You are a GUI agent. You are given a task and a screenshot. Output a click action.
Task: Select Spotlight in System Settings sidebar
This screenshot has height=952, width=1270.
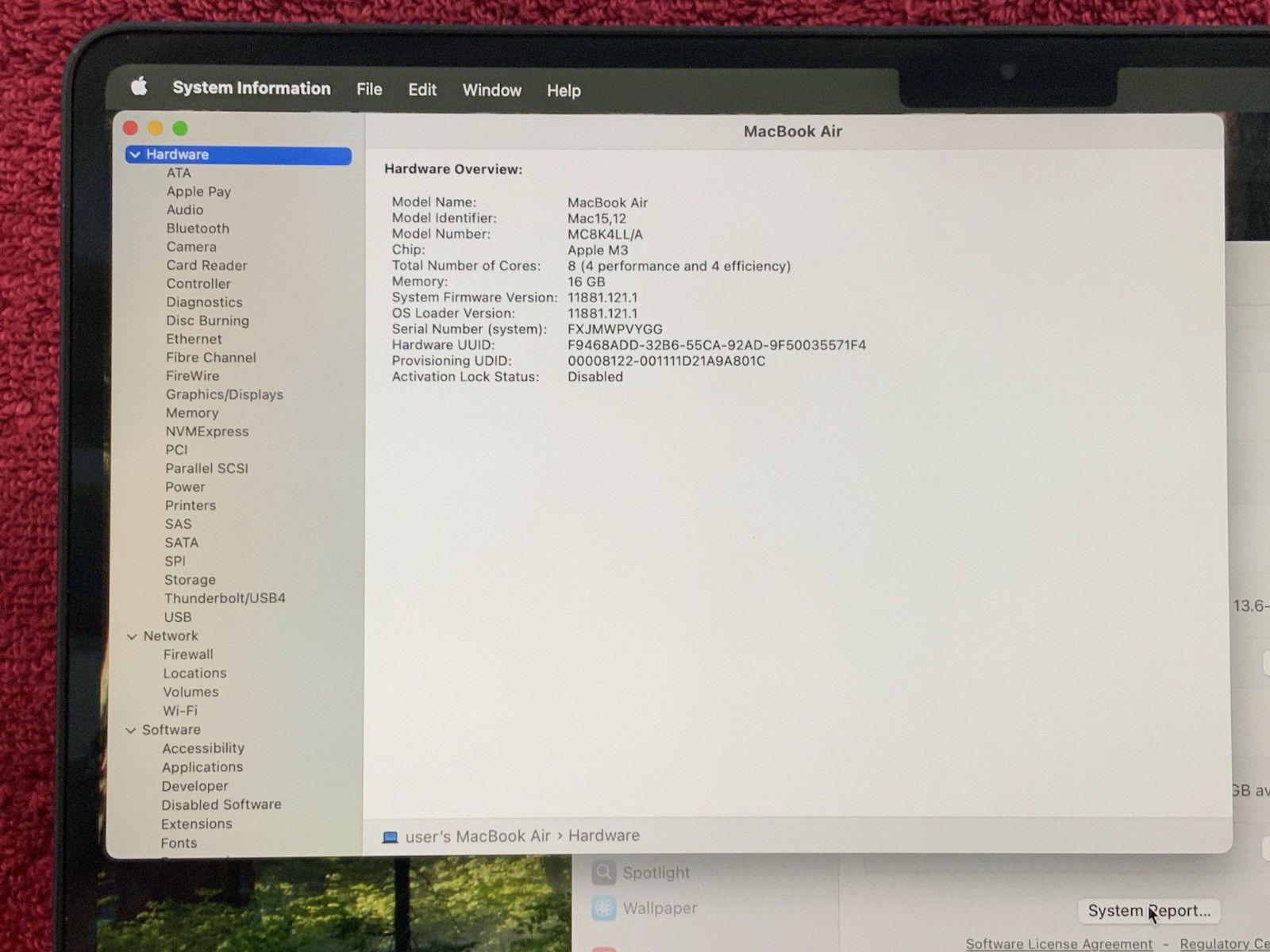click(656, 873)
